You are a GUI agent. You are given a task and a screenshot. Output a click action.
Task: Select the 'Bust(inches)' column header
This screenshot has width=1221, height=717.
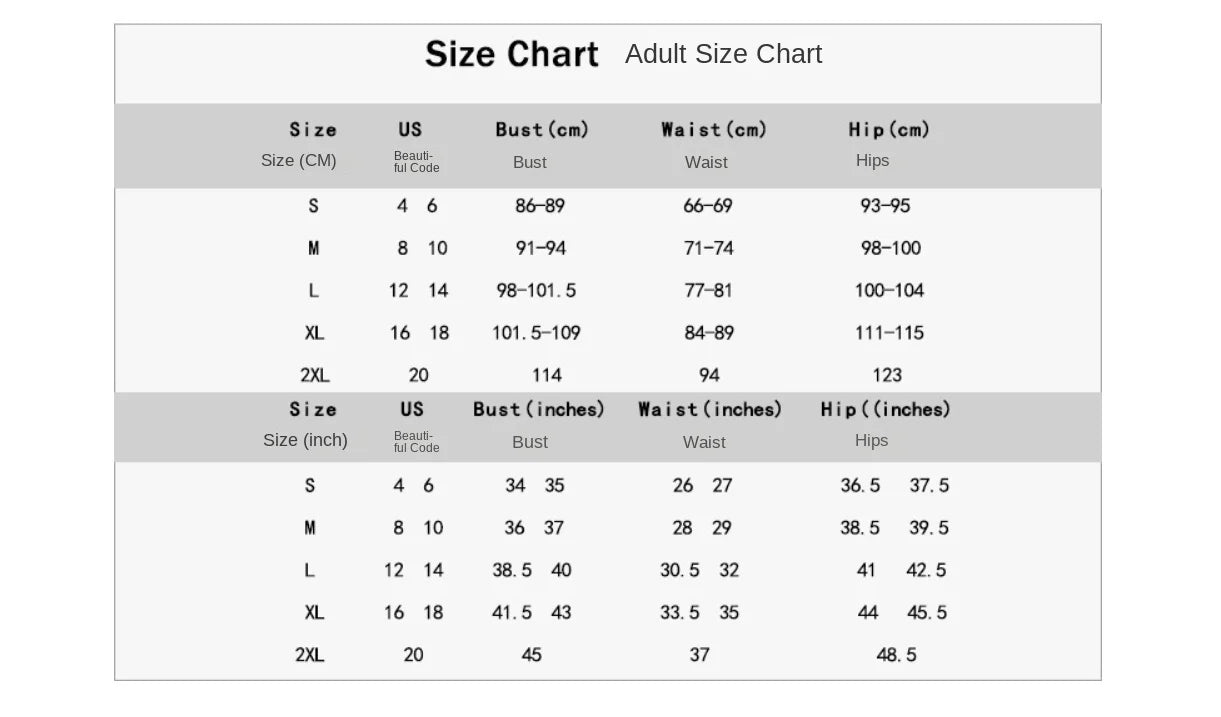click(539, 410)
